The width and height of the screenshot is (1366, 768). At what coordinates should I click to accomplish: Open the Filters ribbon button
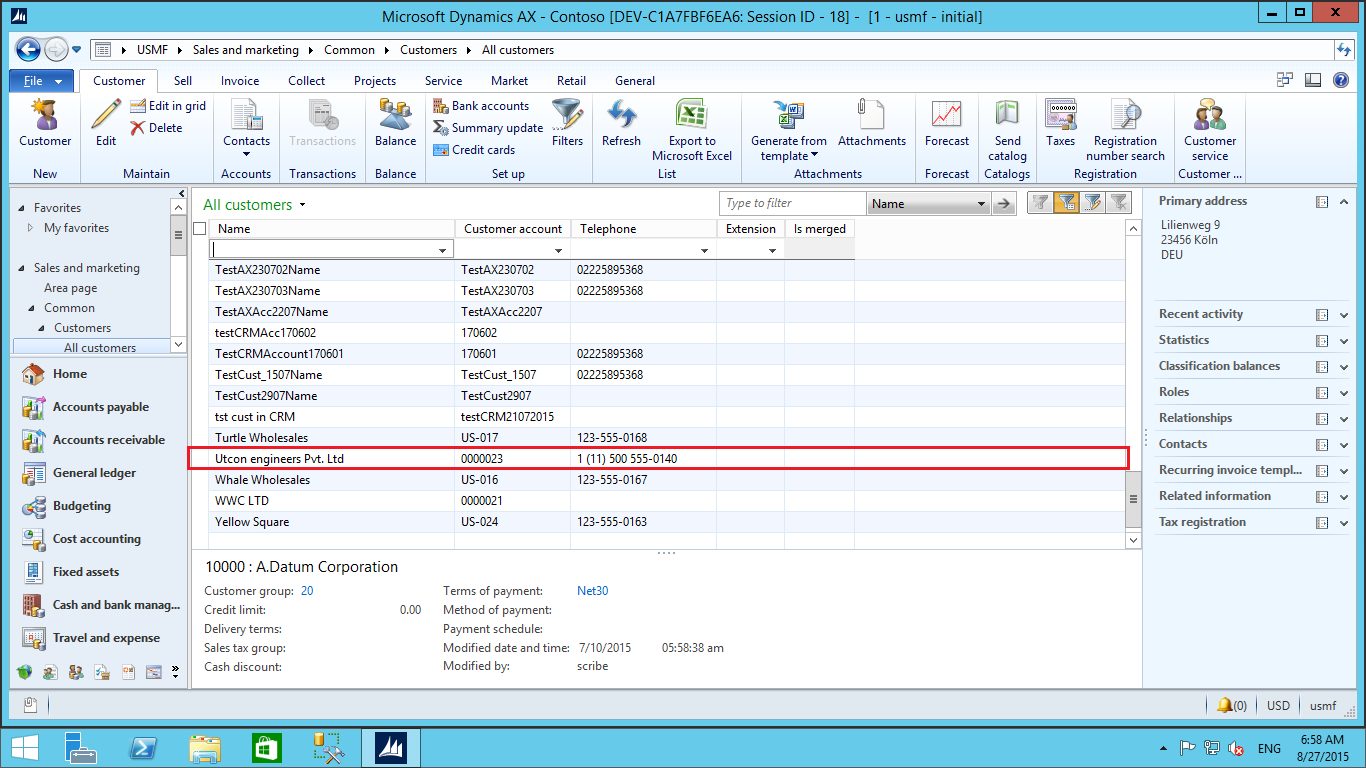pyautogui.click(x=567, y=124)
